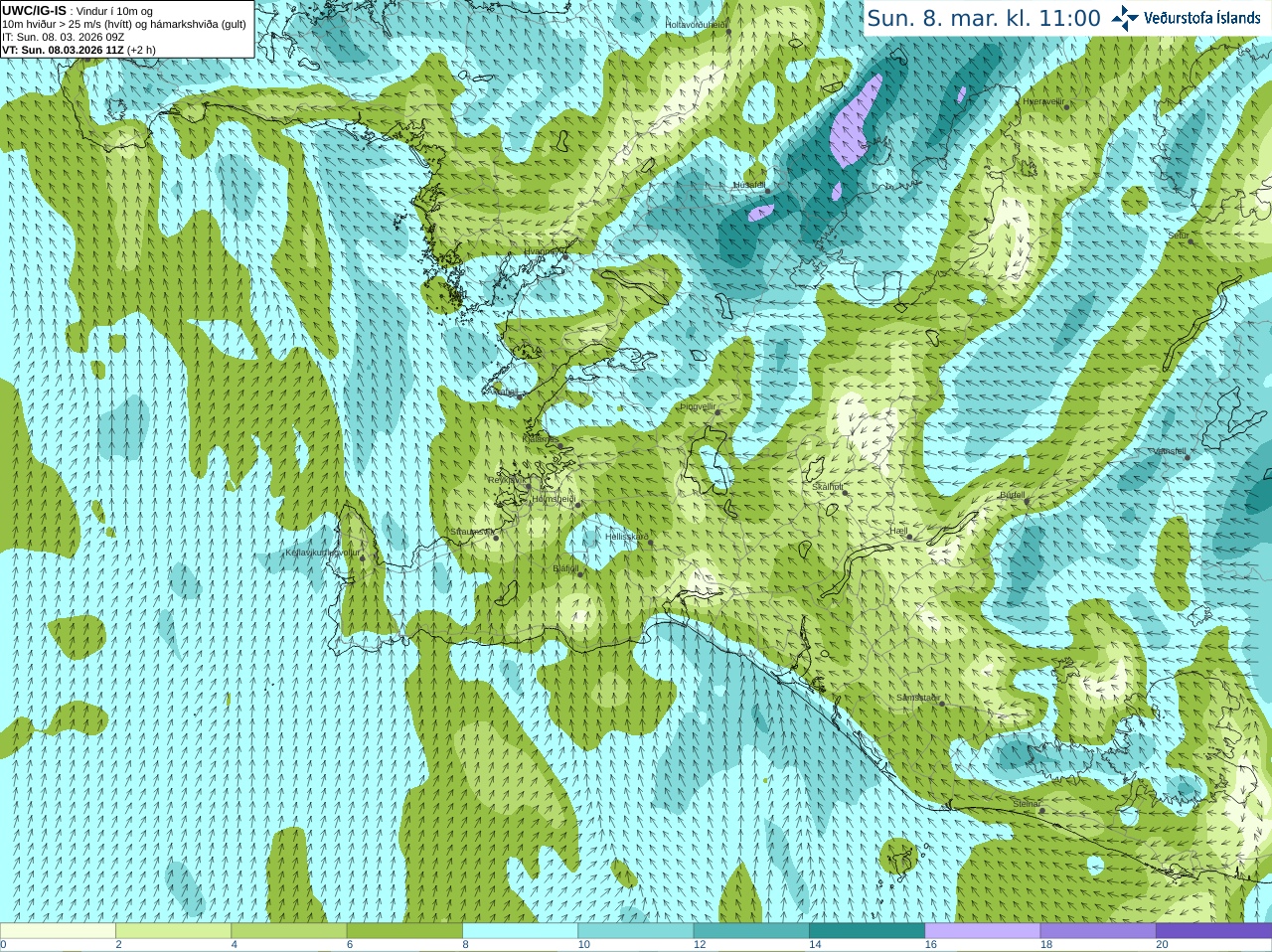Select the Hólmsheiði station label
This screenshot has width=1272, height=952.
click(555, 499)
